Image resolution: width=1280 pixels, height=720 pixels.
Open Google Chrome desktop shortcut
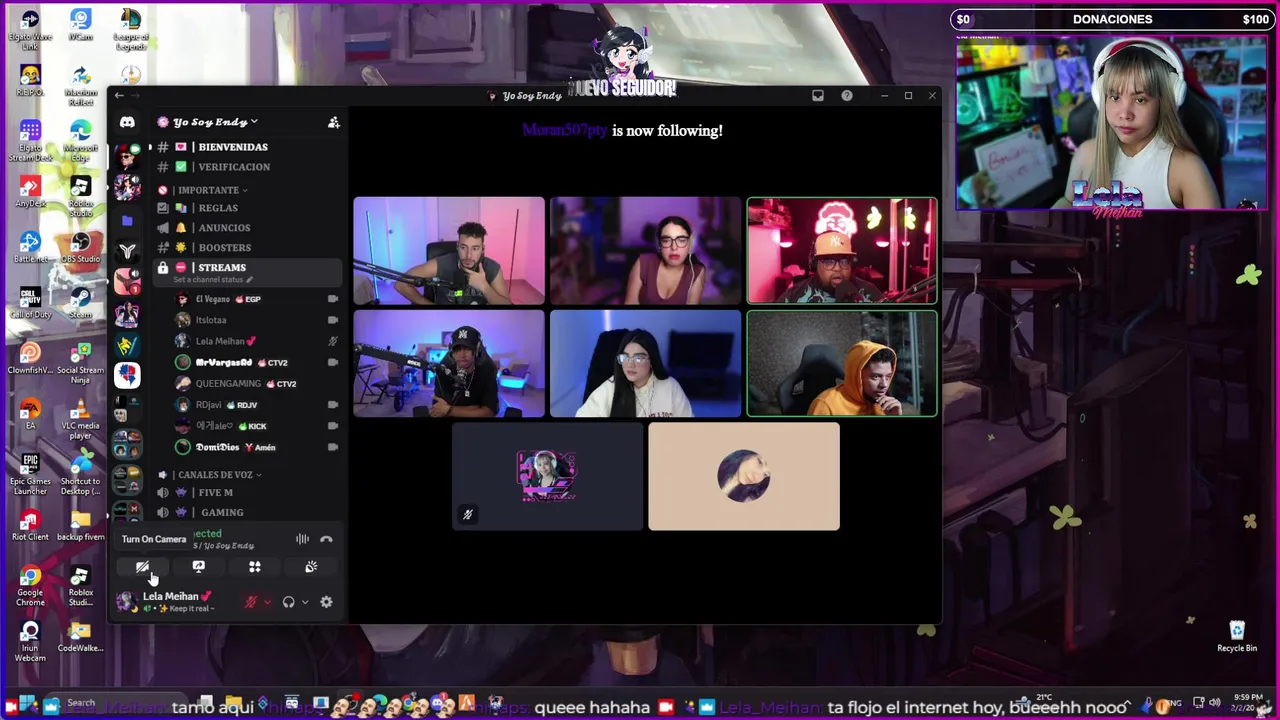[30, 587]
